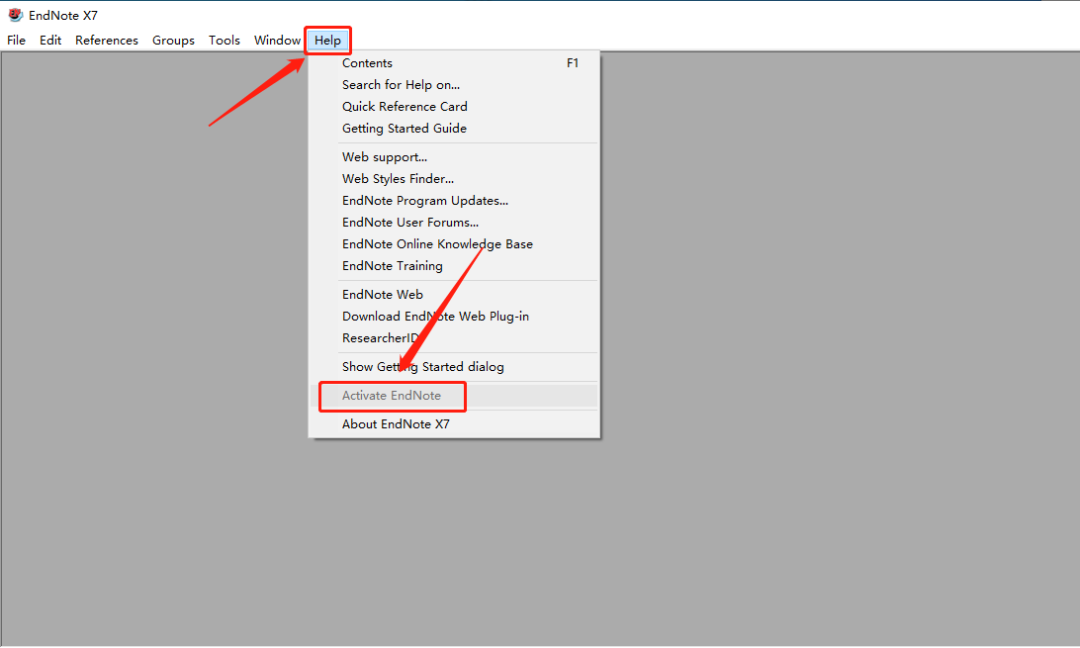Check for EndNote Program Updates...

[x=455, y=200]
